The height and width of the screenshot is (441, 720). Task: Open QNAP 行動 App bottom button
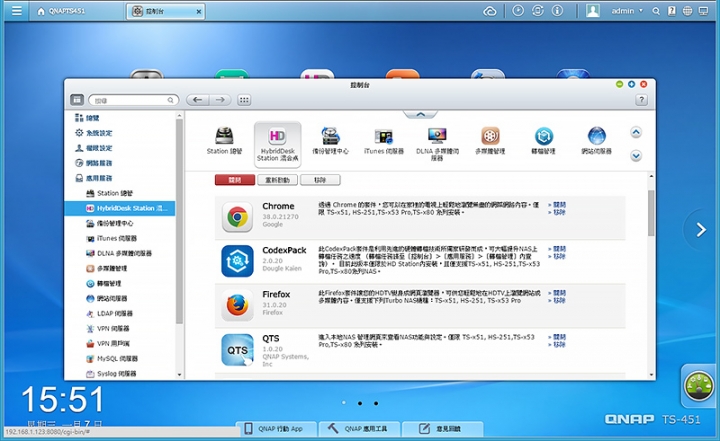[276, 429]
